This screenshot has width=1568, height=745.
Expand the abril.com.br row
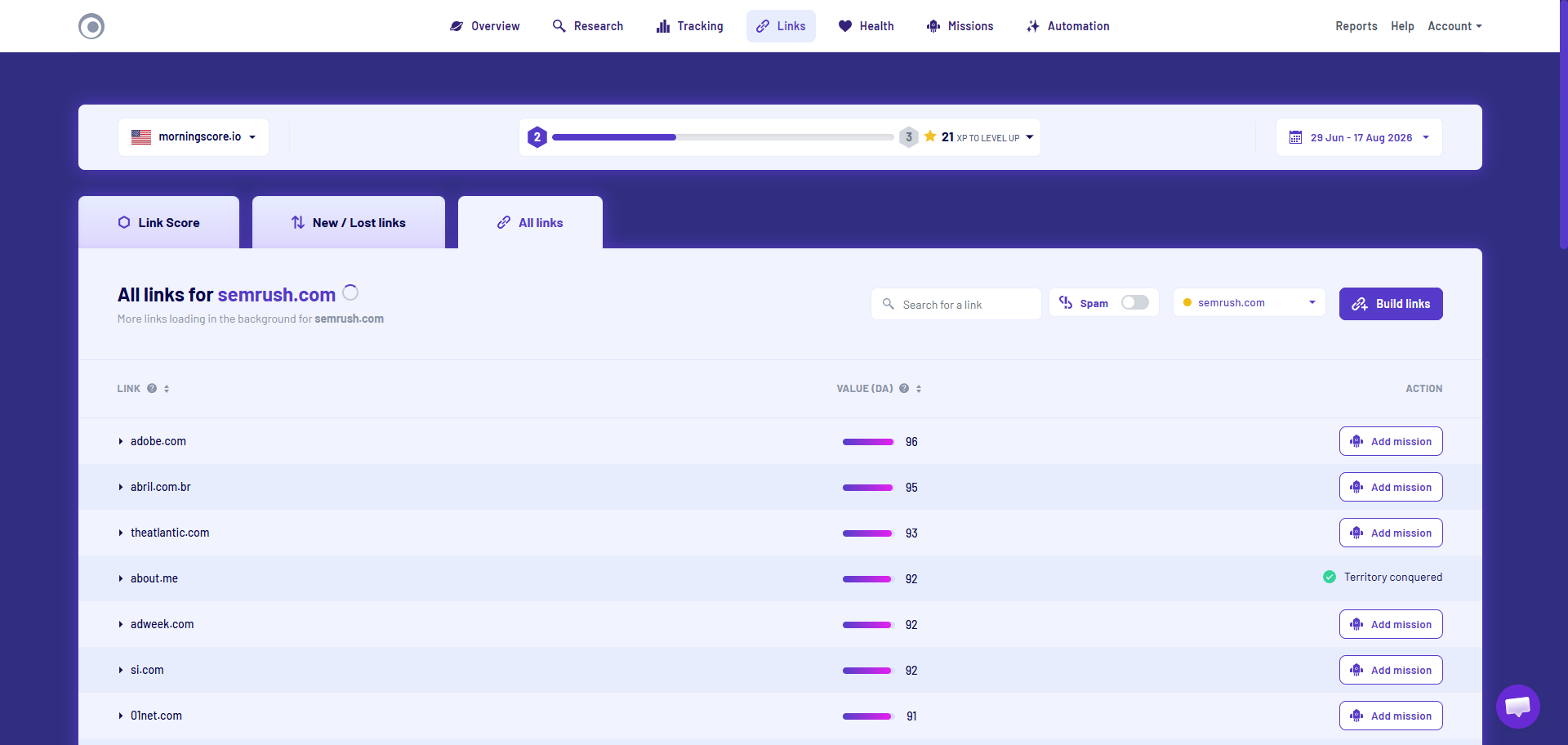click(x=121, y=487)
